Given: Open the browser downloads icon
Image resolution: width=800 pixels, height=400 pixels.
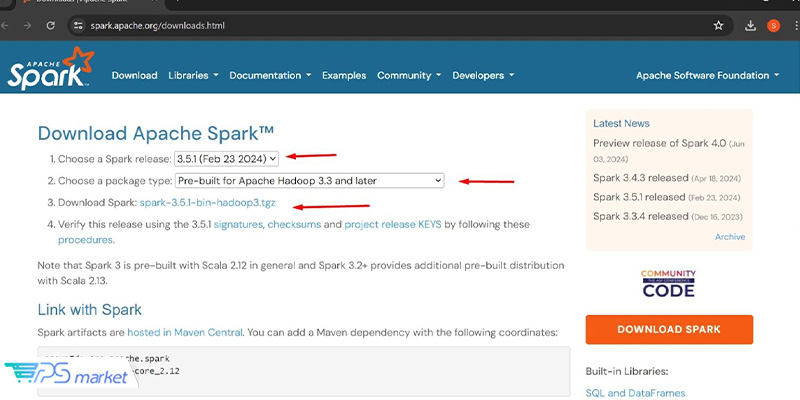Looking at the screenshot, I should point(750,26).
